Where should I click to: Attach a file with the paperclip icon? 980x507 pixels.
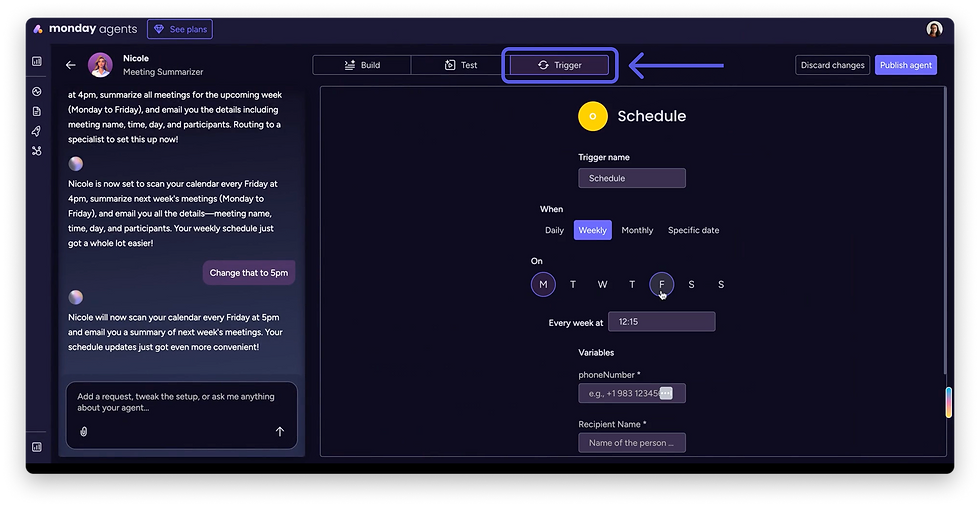click(x=84, y=431)
